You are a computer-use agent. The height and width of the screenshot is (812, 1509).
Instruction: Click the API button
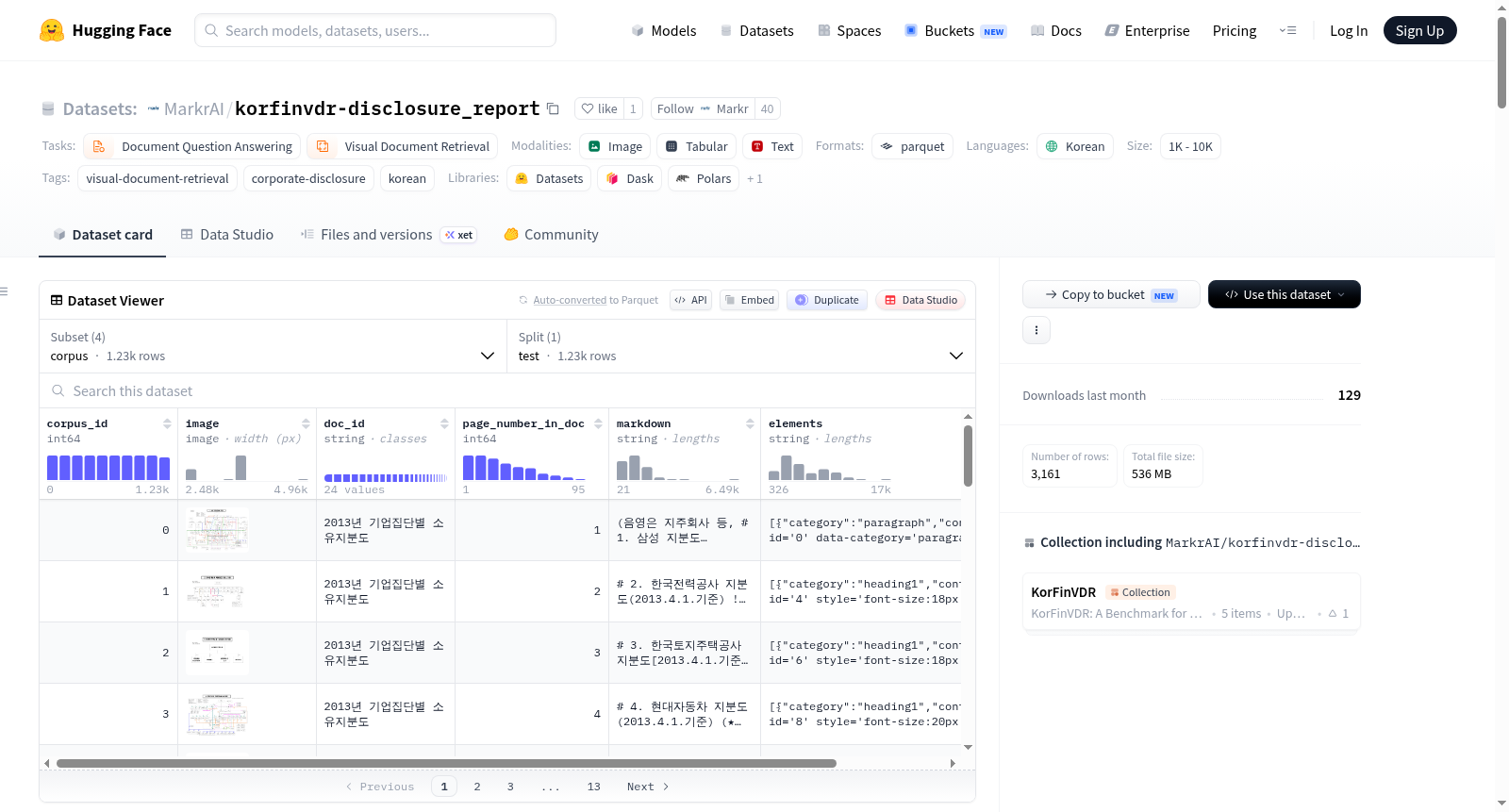click(691, 301)
